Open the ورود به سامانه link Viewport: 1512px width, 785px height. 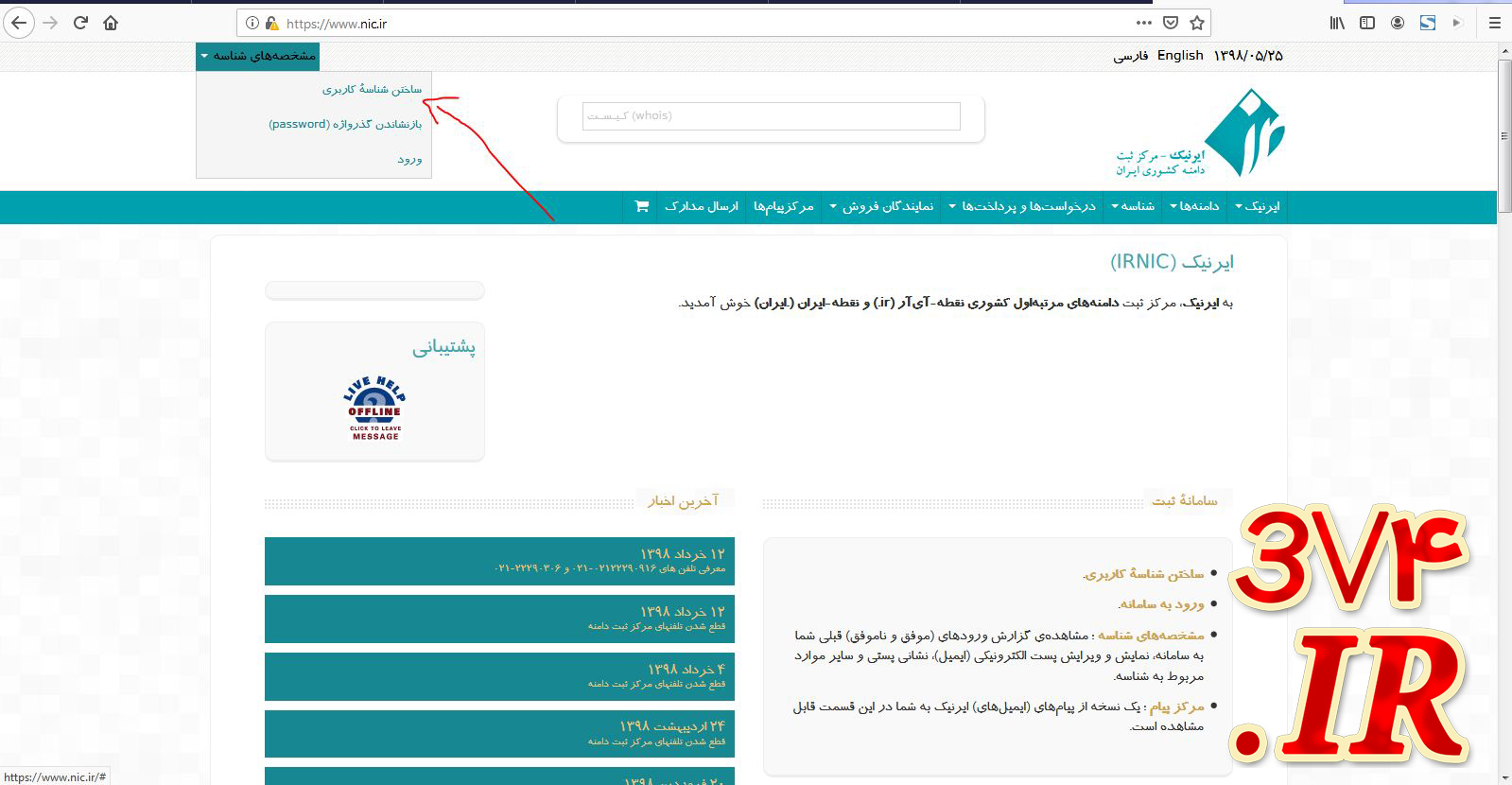click(1161, 603)
